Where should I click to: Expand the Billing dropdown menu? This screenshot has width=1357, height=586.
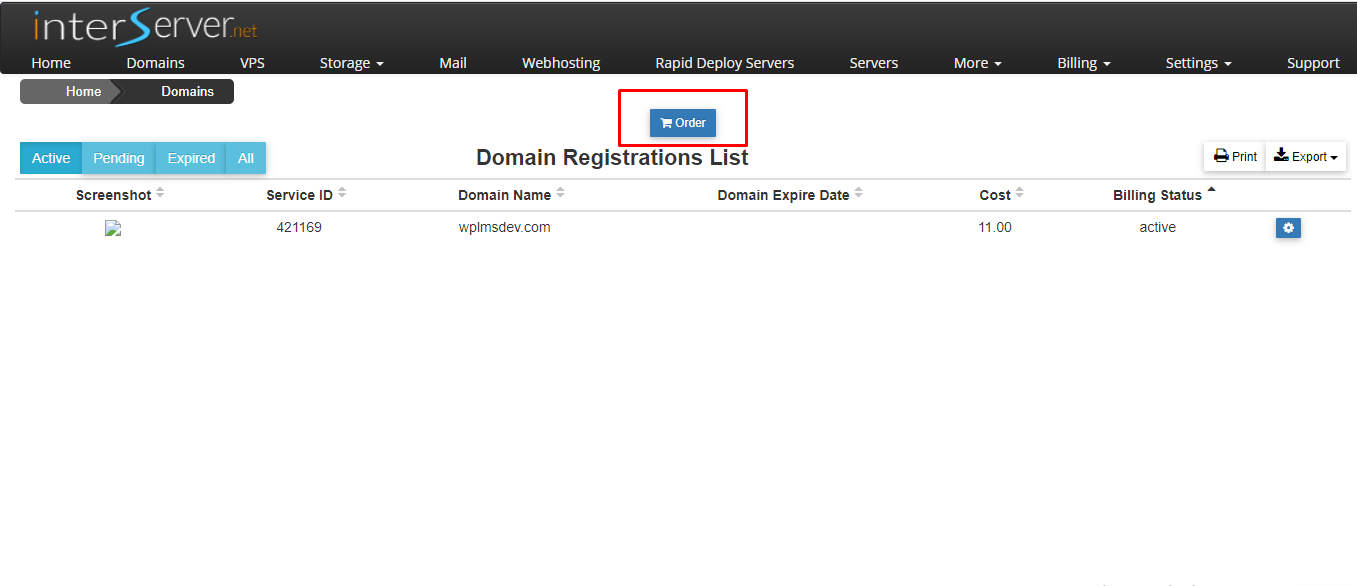[1083, 62]
